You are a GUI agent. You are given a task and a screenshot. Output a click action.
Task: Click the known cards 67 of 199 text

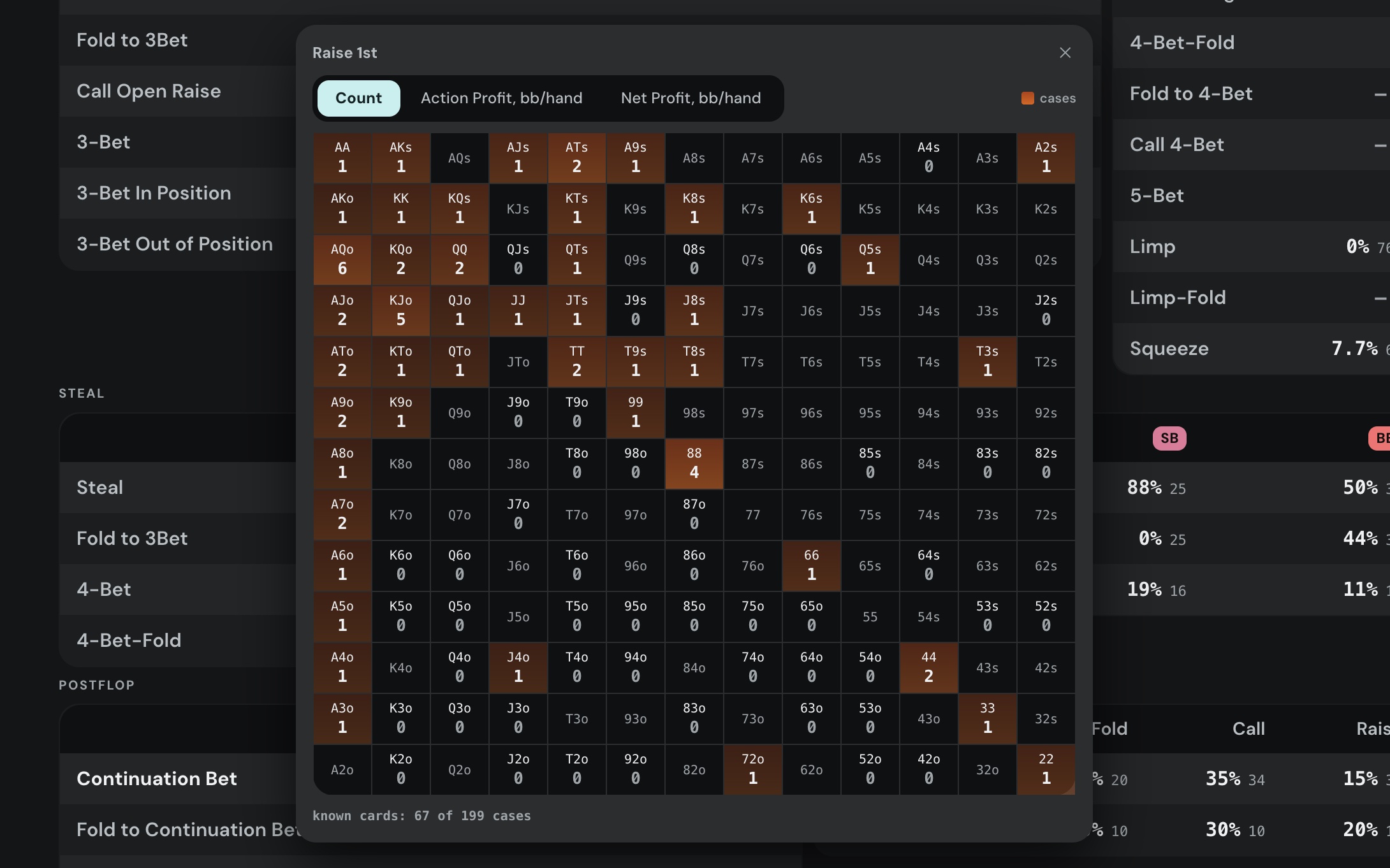tap(421, 816)
